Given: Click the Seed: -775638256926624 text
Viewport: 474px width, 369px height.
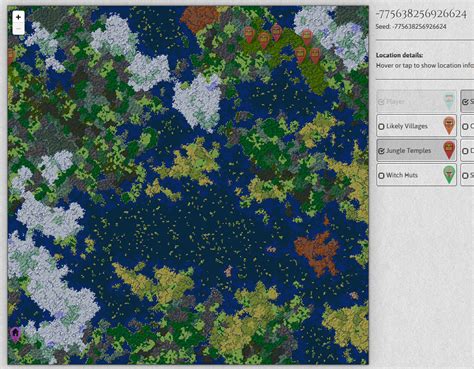Looking at the screenshot, I should point(411,26).
